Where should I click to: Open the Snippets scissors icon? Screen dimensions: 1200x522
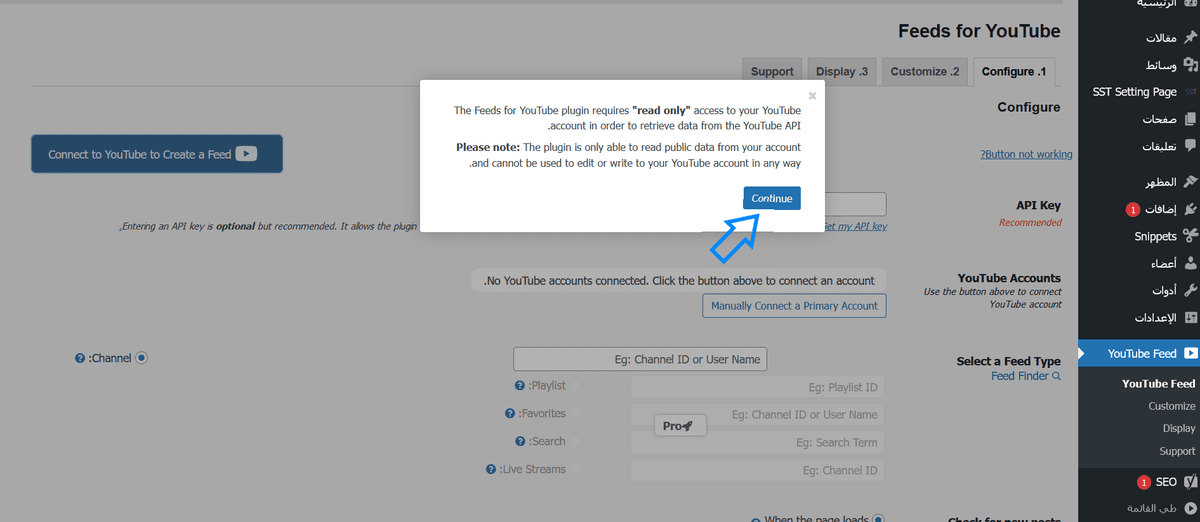pos(1190,237)
